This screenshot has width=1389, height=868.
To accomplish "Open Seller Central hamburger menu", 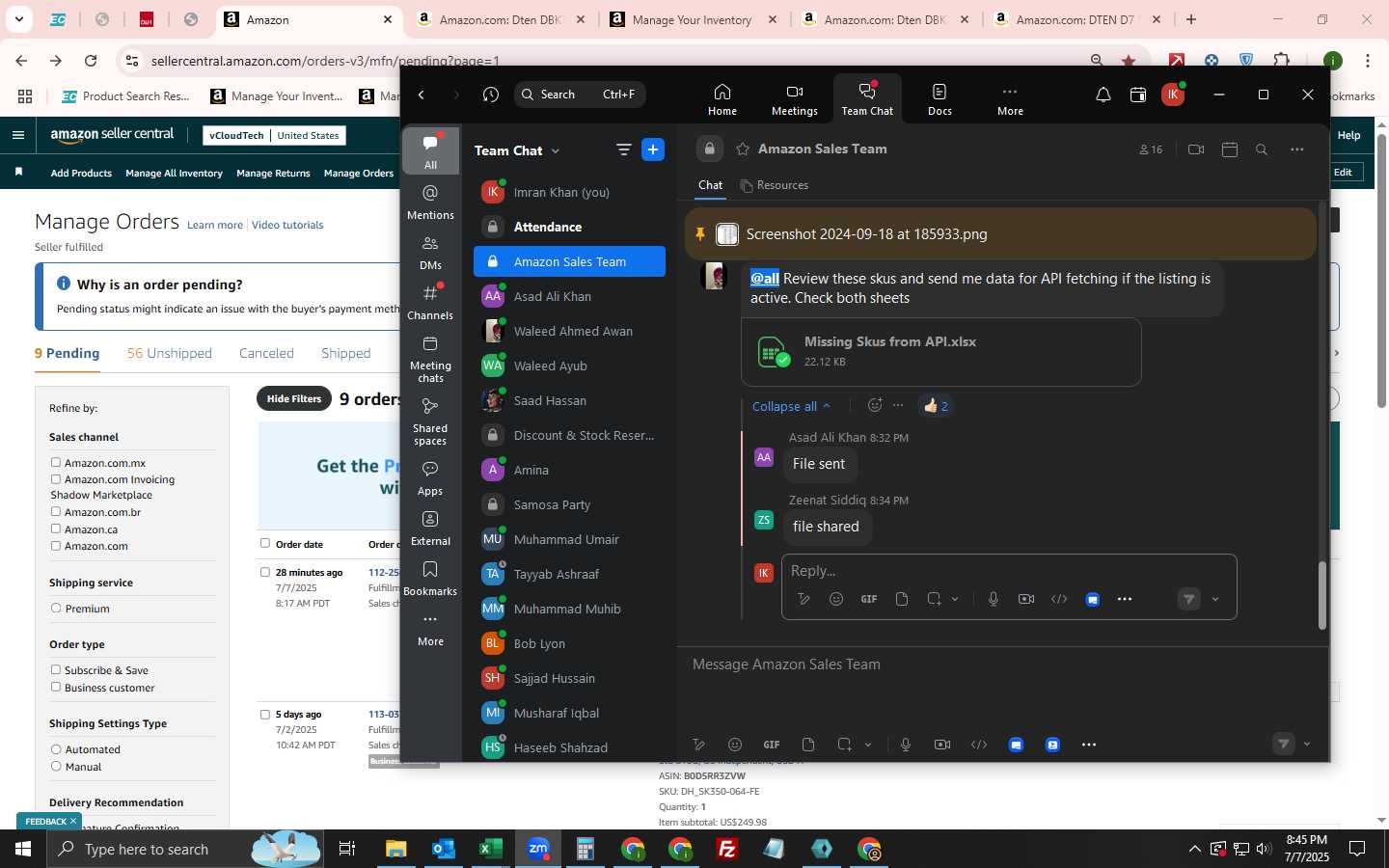I will coord(17,135).
